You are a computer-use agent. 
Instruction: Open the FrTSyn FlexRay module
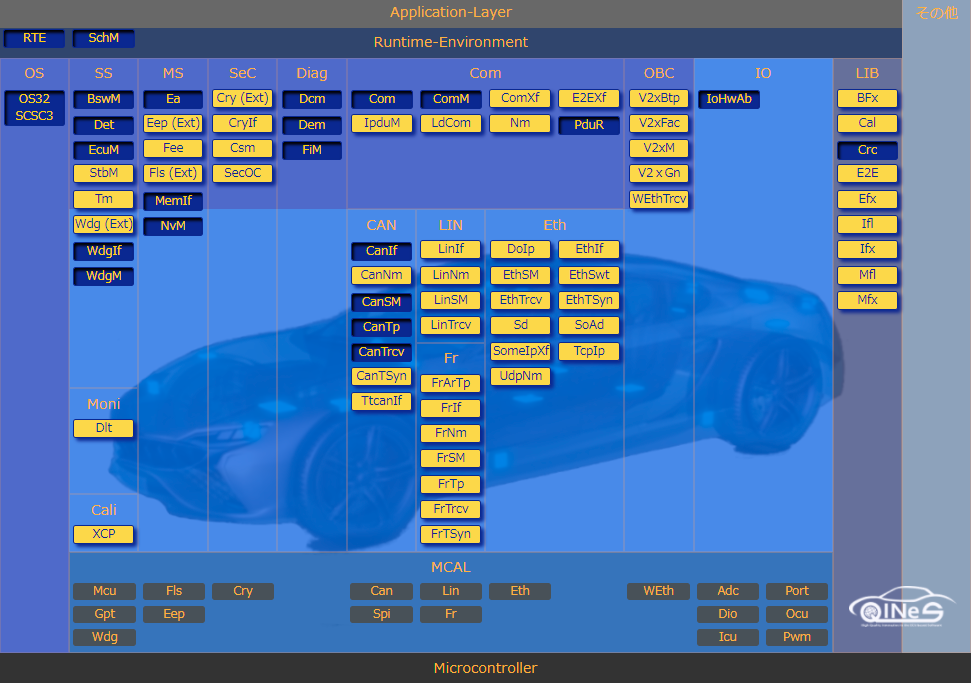click(x=451, y=534)
